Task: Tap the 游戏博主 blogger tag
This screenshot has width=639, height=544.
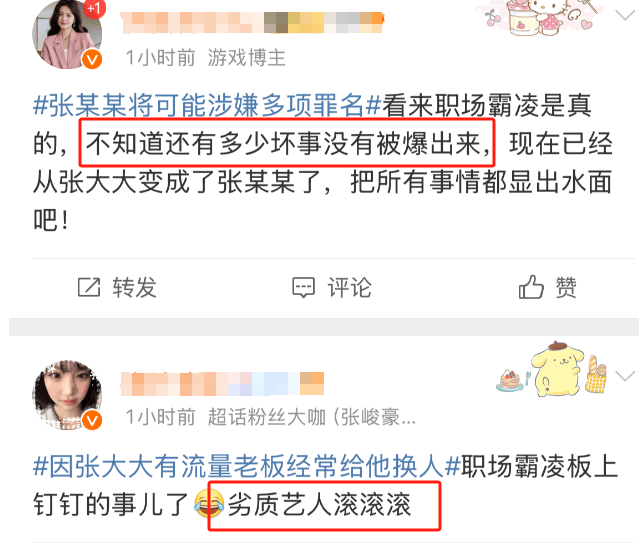Action: point(247,57)
